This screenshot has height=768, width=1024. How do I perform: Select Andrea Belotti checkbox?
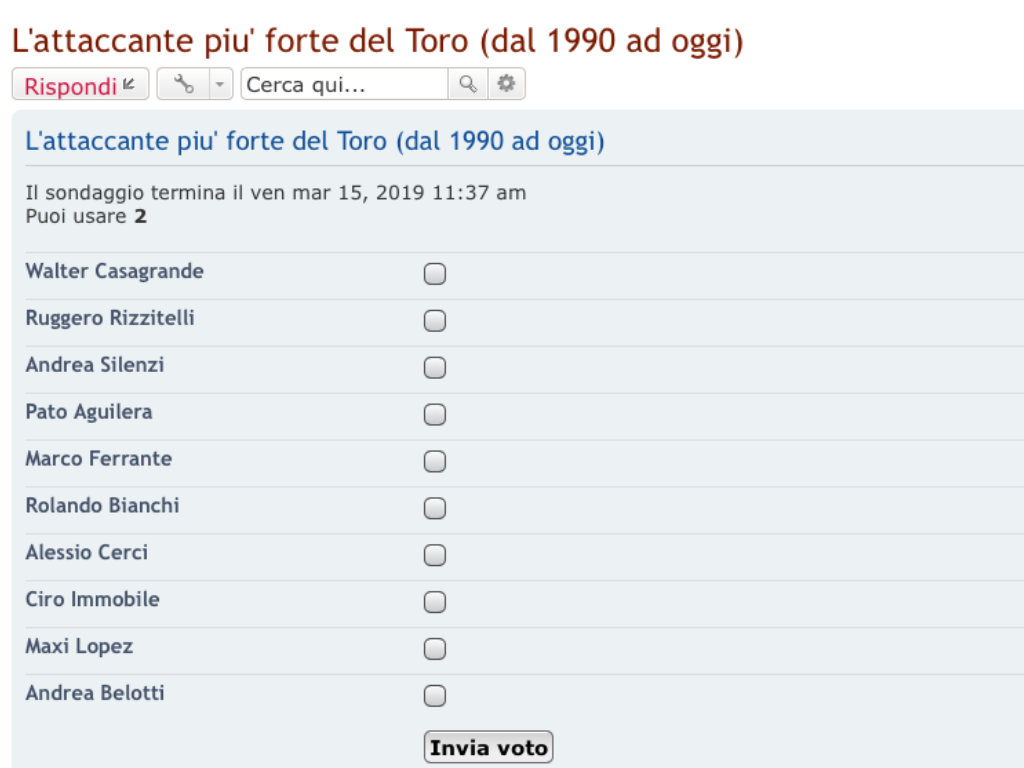click(x=435, y=696)
